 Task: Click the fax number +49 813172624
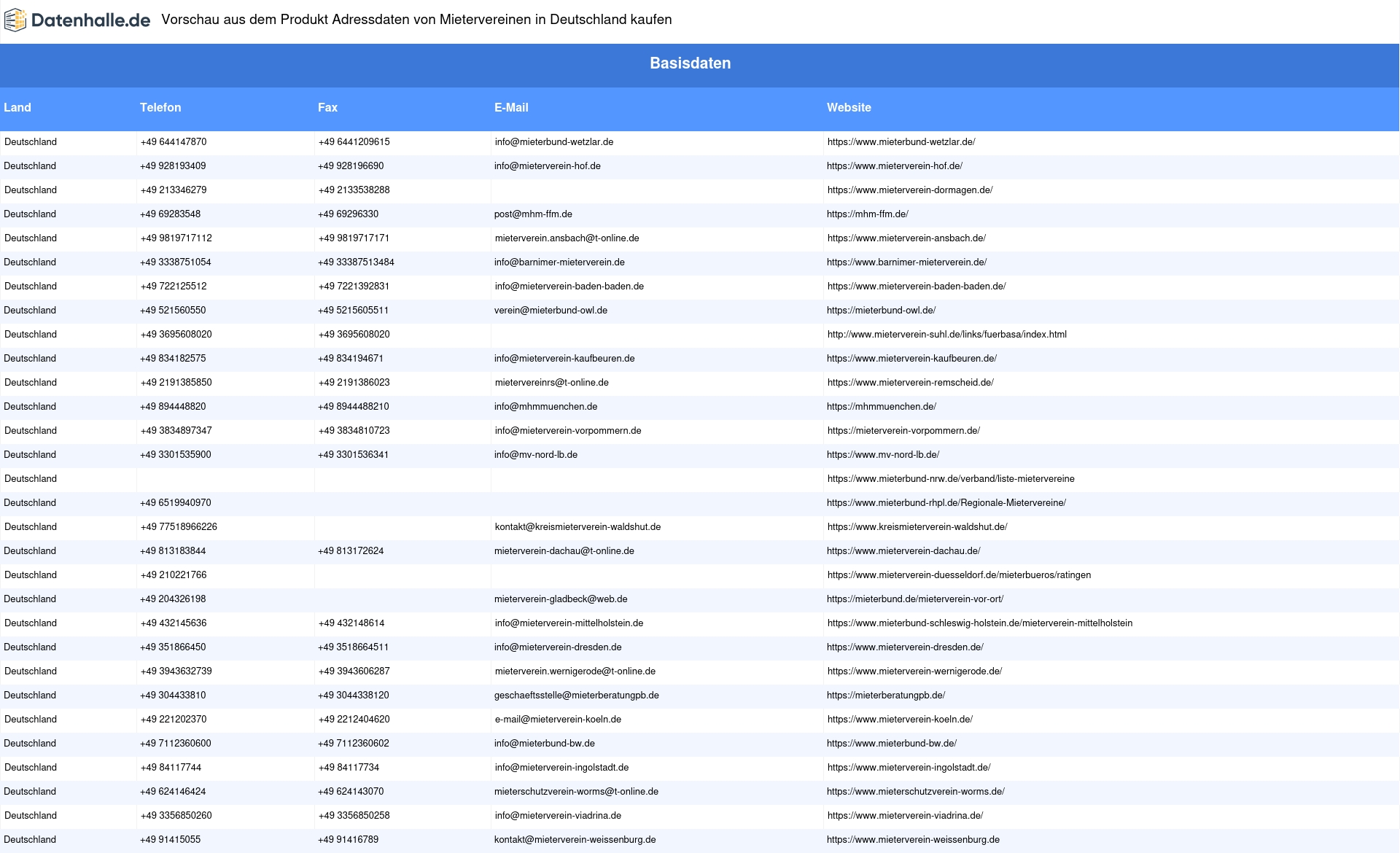tap(351, 551)
